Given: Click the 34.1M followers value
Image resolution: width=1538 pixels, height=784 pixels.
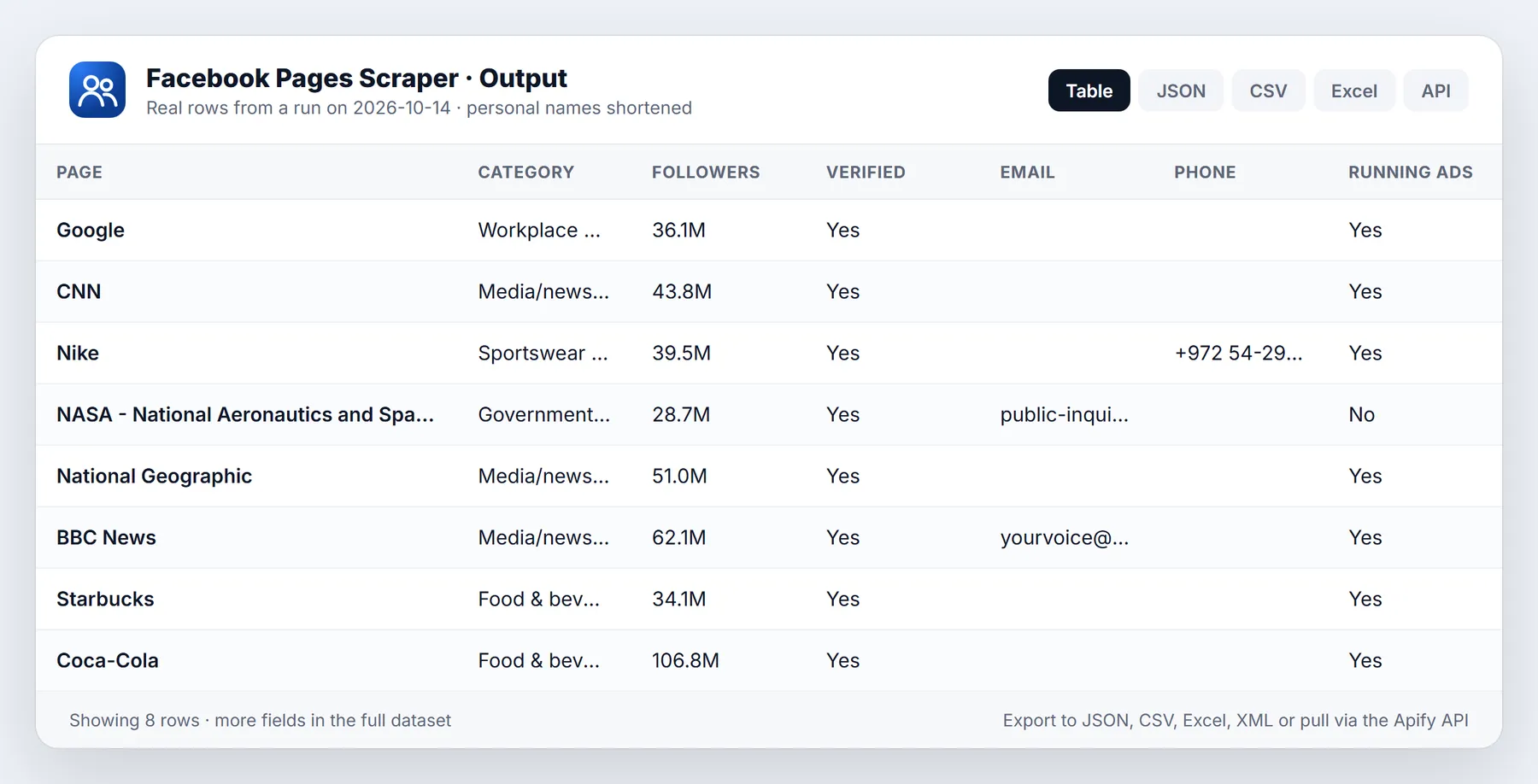Looking at the screenshot, I should [x=678, y=600].
